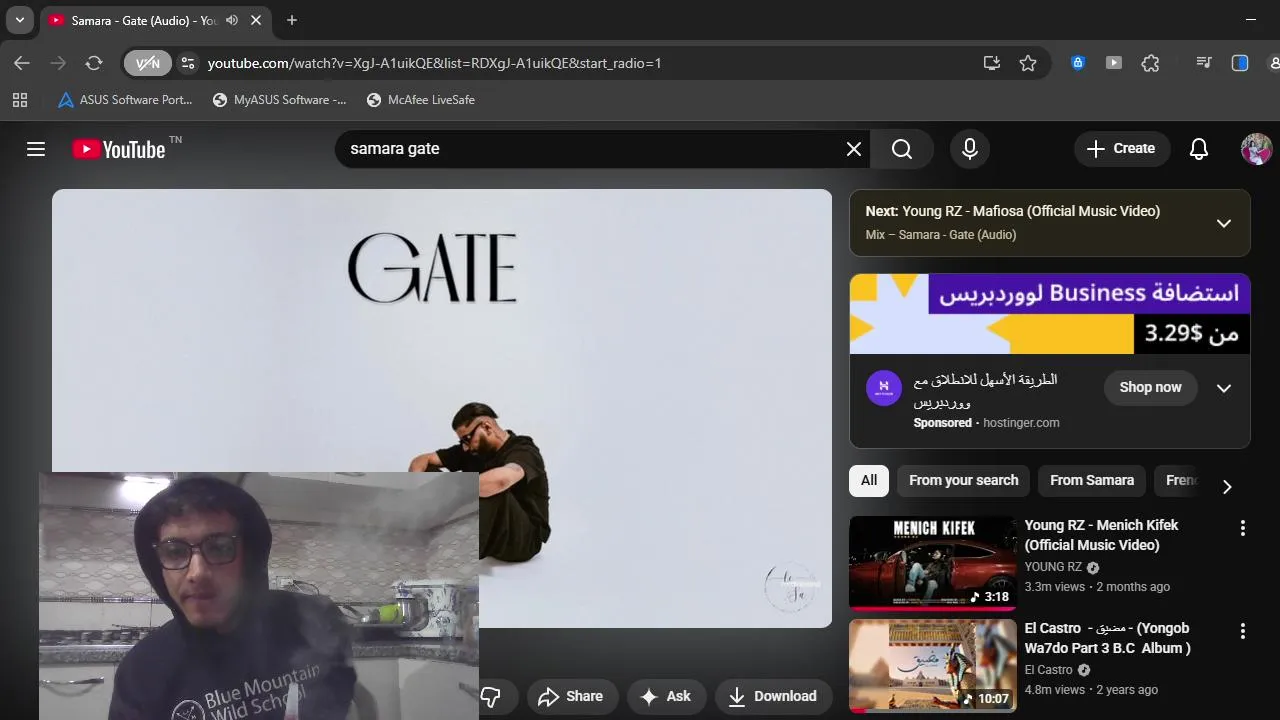Click Next: Young RZ - Mafiosa text
The image size is (1280, 720).
click(1012, 211)
